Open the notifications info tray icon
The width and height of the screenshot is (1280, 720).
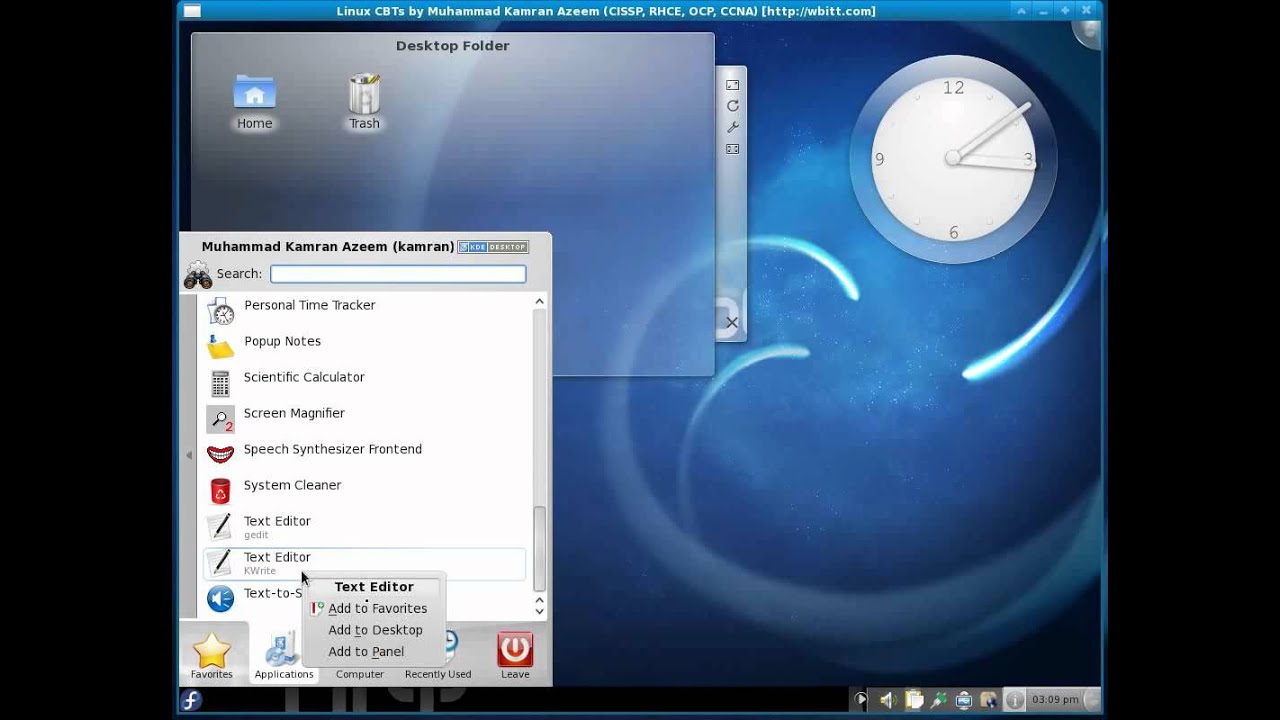1015,700
